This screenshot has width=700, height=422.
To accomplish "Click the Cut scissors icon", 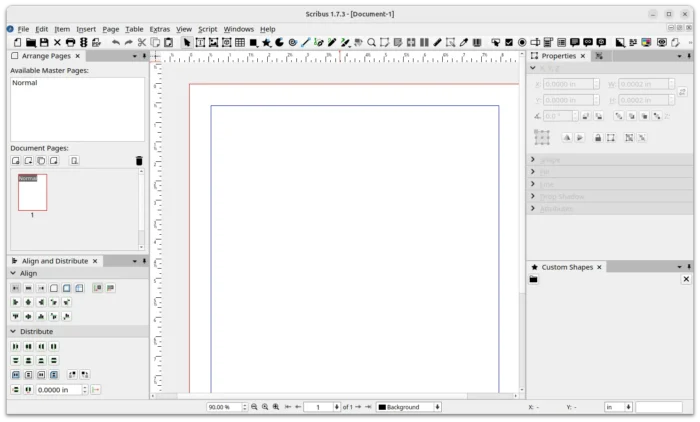I will (x=142, y=42).
